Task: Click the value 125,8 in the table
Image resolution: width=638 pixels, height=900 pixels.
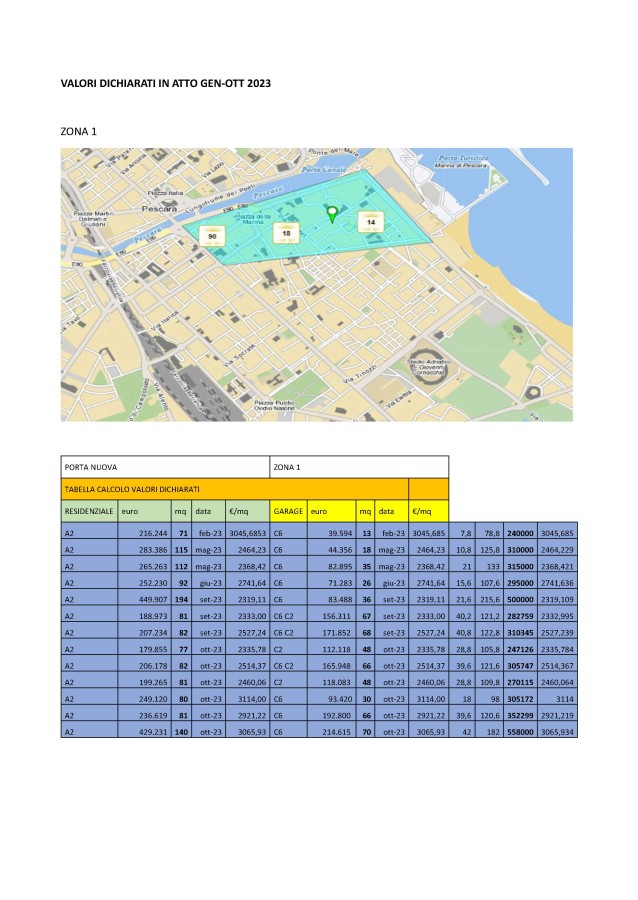Action: point(490,550)
